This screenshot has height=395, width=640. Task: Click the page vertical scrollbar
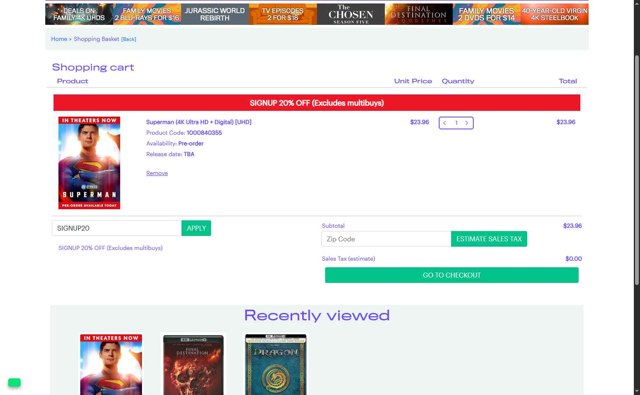pos(636,170)
